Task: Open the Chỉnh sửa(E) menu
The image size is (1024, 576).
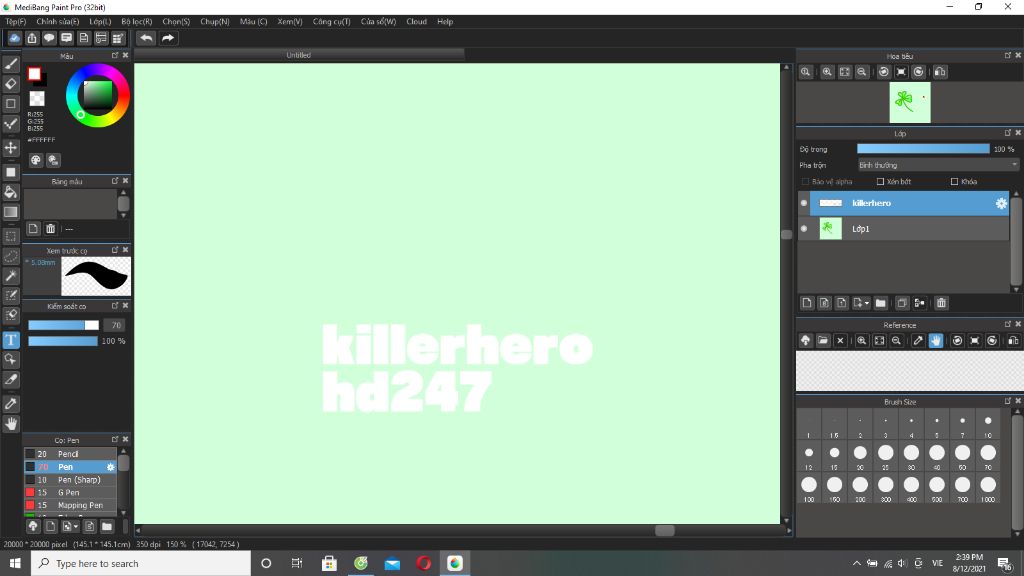Action: coord(57,22)
